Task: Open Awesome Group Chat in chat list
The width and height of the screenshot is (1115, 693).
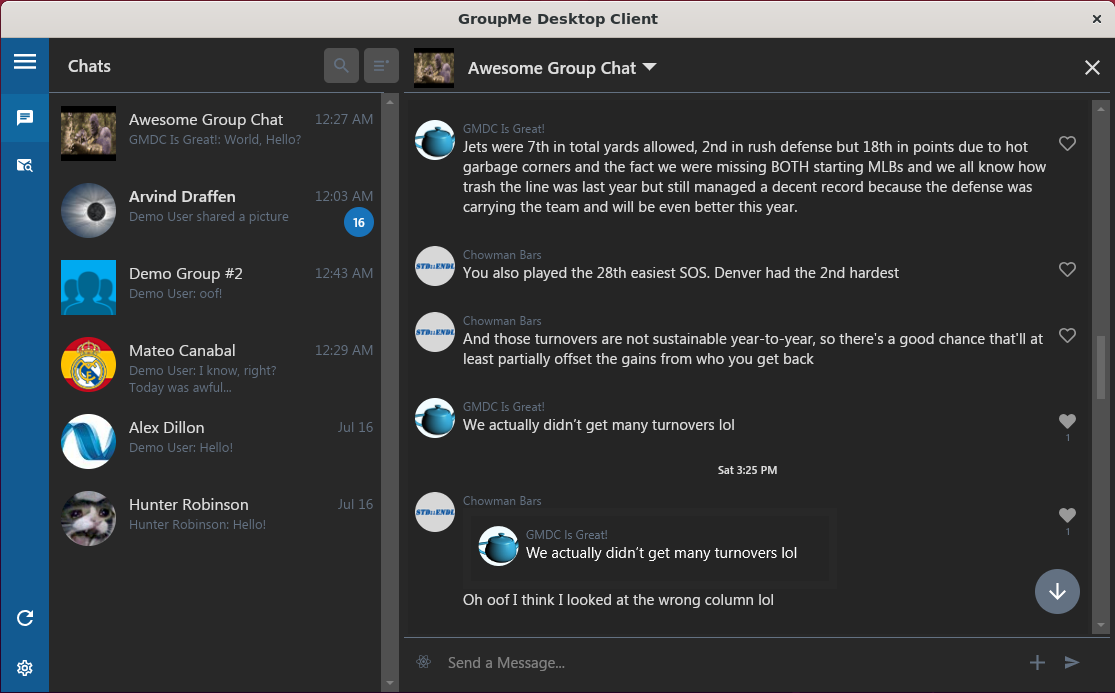Action: click(x=217, y=133)
